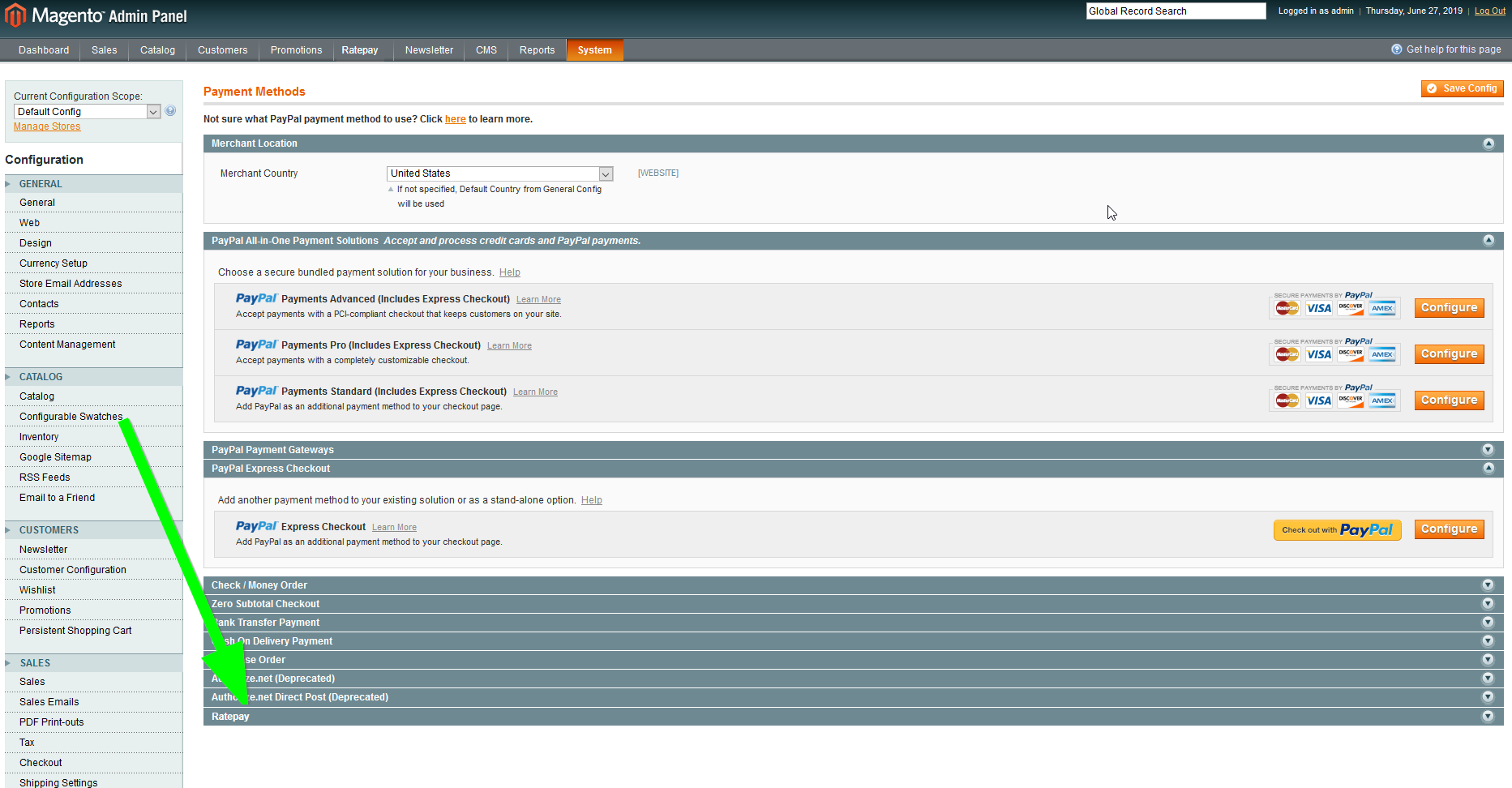Click Ratepay section arrow icon

click(x=1488, y=717)
